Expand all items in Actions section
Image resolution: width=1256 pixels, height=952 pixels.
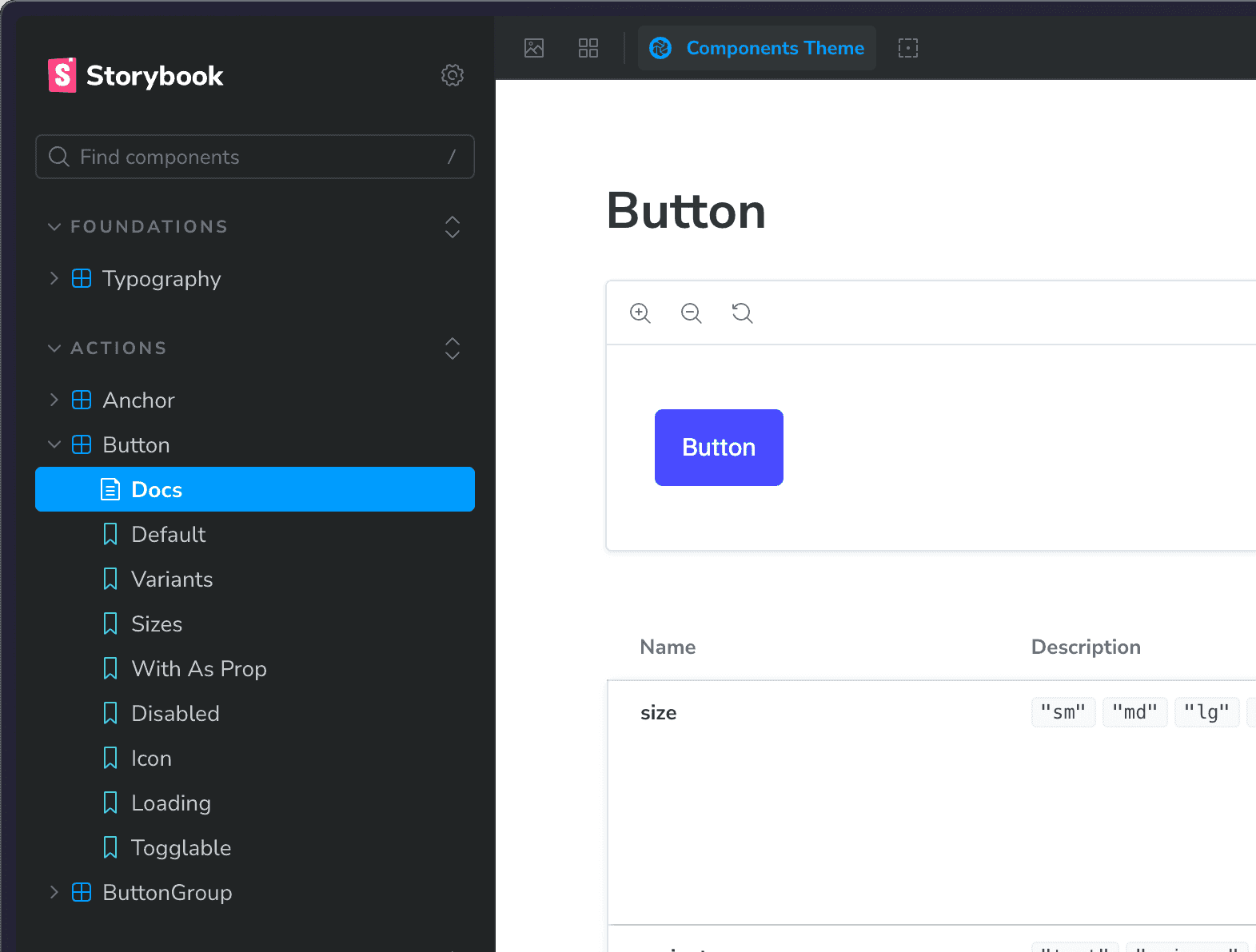[453, 349]
